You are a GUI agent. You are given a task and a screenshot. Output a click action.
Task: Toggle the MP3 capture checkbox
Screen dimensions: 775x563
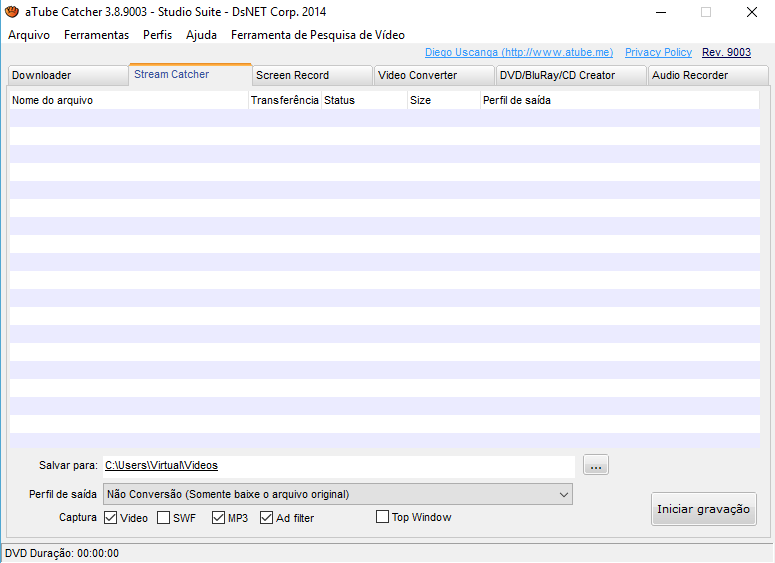click(x=218, y=518)
